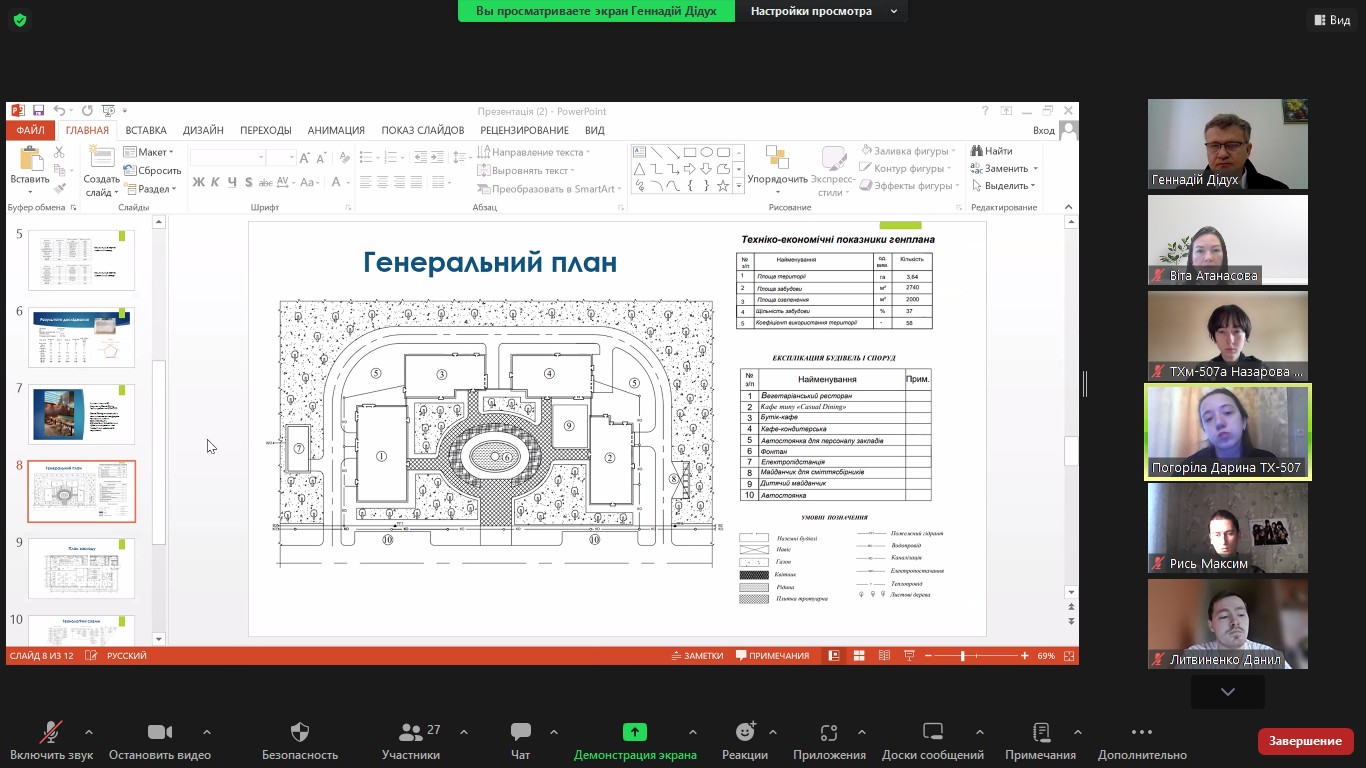
Task: Click the Share Screen icon
Action: [635, 732]
